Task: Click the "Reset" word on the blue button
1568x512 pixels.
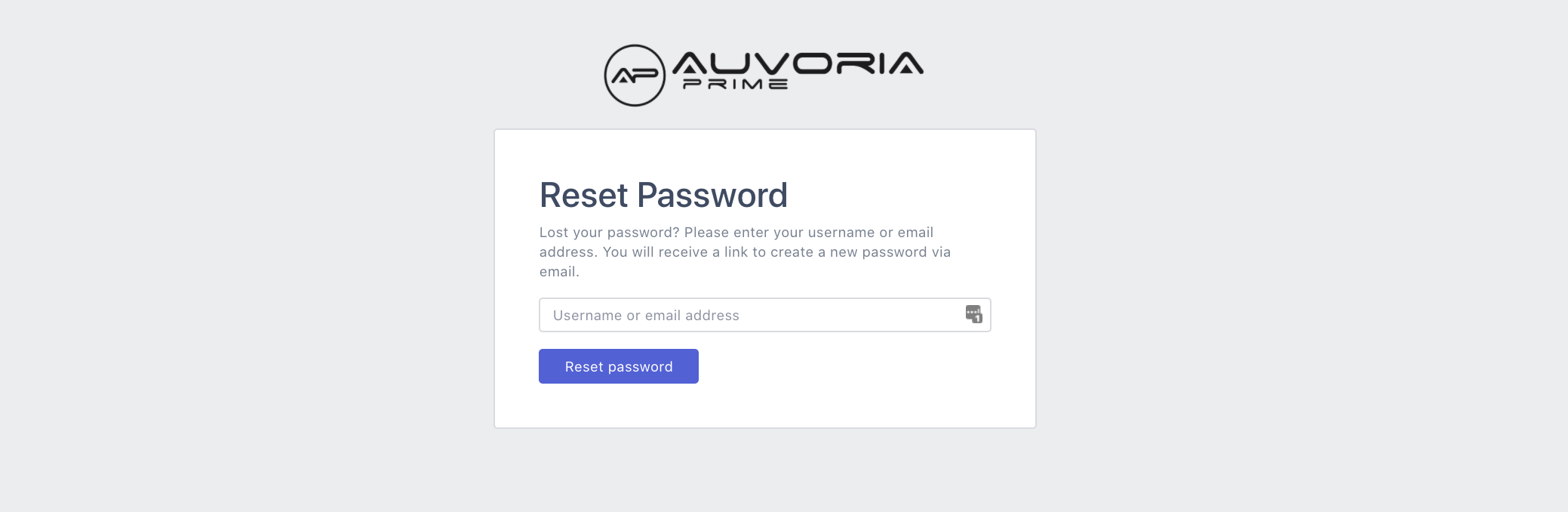Action: 584,367
